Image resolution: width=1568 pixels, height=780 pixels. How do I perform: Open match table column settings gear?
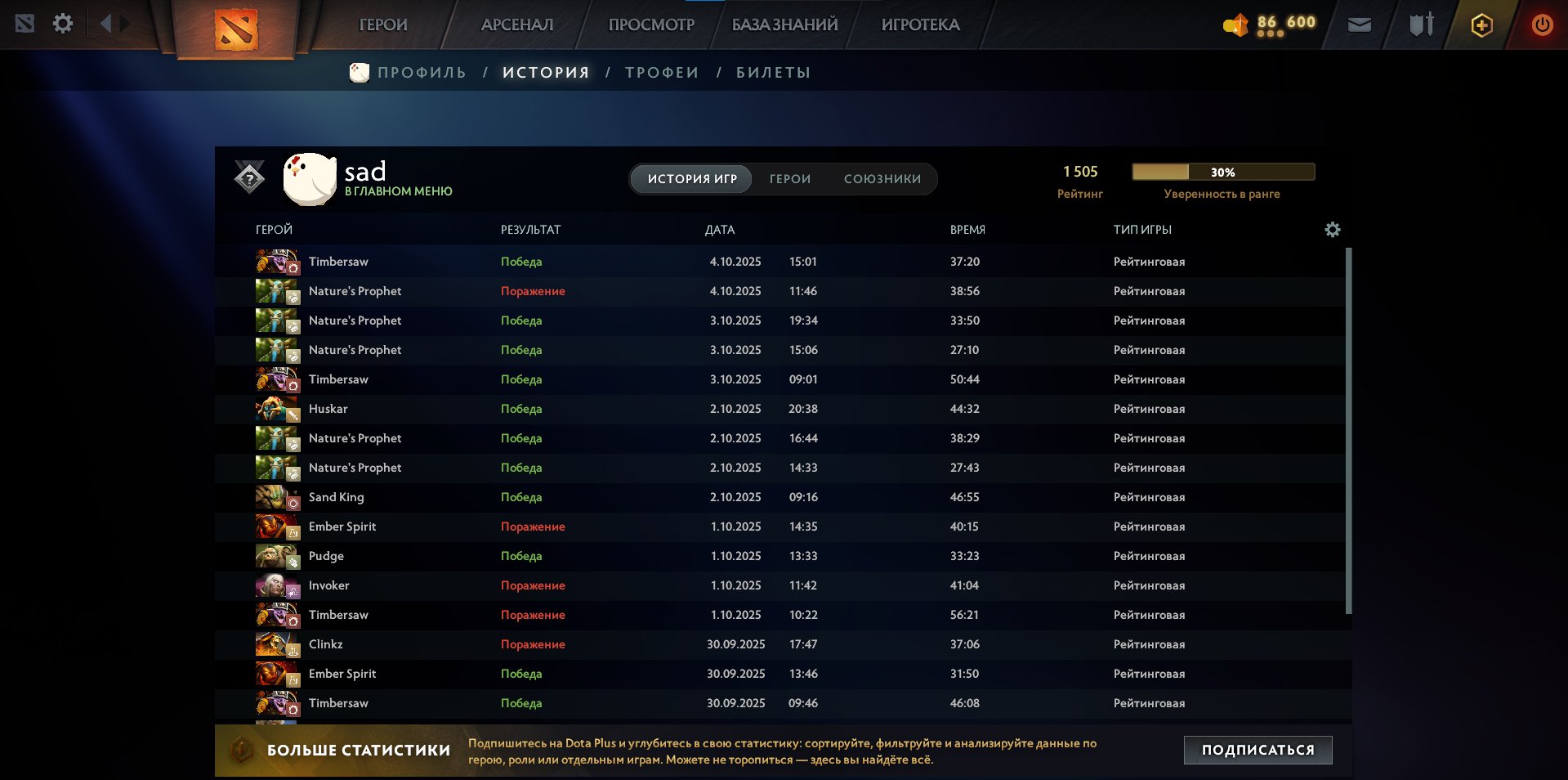[x=1332, y=230]
